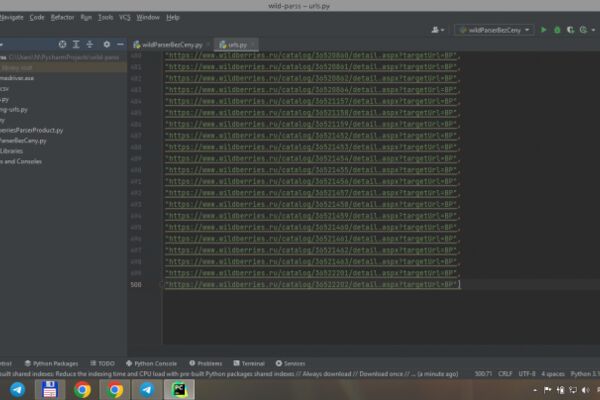The width and height of the screenshot is (600, 400).
Task: Open the Navigate menu
Action: point(11,18)
